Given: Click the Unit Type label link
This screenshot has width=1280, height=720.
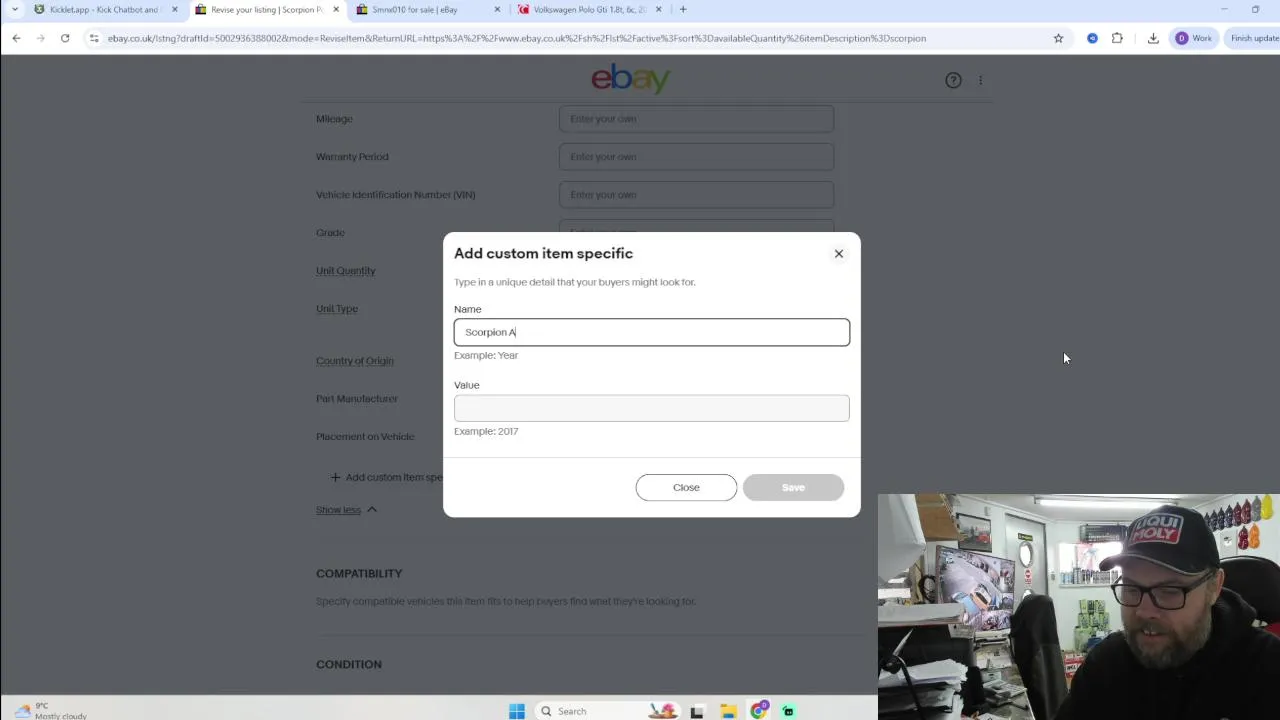Looking at the screenshot, I should tap(336, 309).
